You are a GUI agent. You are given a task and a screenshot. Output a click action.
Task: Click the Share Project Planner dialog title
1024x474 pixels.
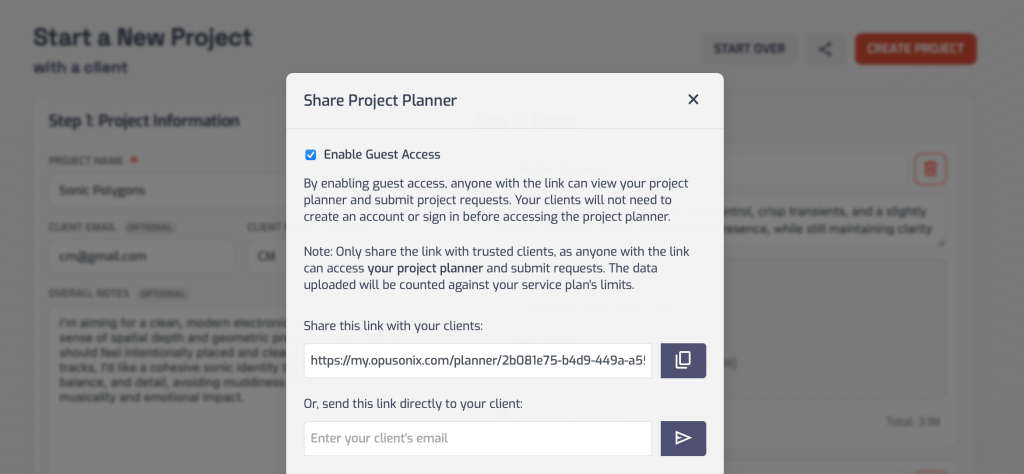coord(380,100)
